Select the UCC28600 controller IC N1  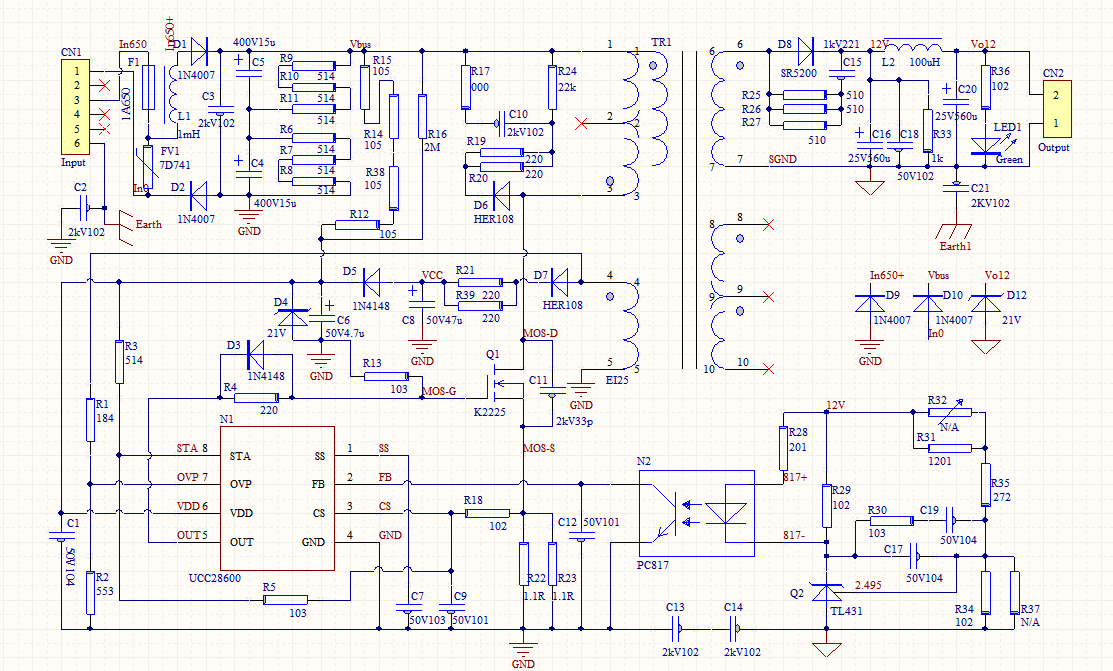coord(278,498)
